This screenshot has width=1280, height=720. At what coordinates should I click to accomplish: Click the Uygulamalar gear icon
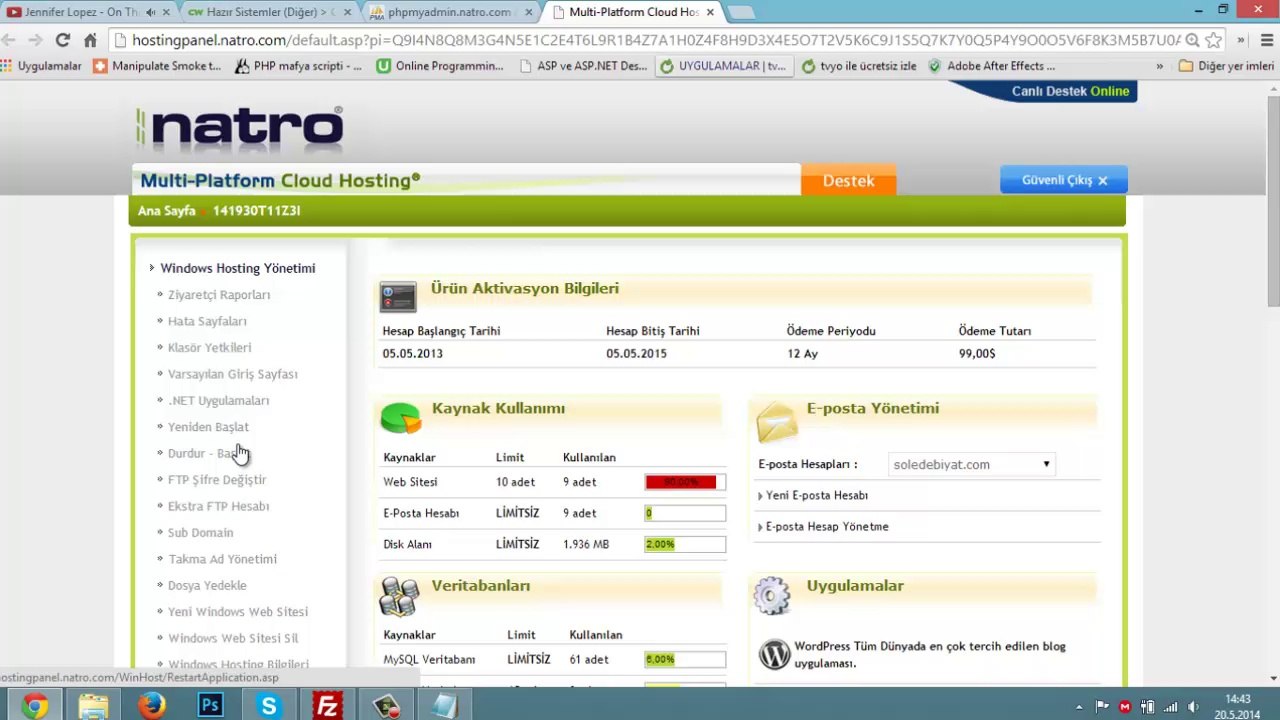click(x=772, y=595)
